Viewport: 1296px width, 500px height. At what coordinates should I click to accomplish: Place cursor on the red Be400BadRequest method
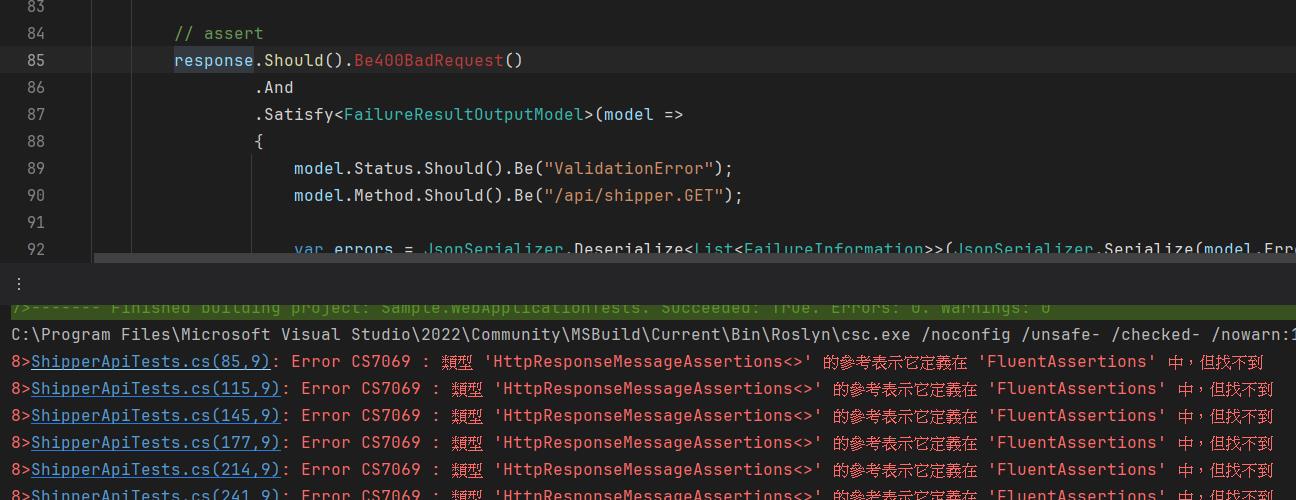(x=428, y=61)
